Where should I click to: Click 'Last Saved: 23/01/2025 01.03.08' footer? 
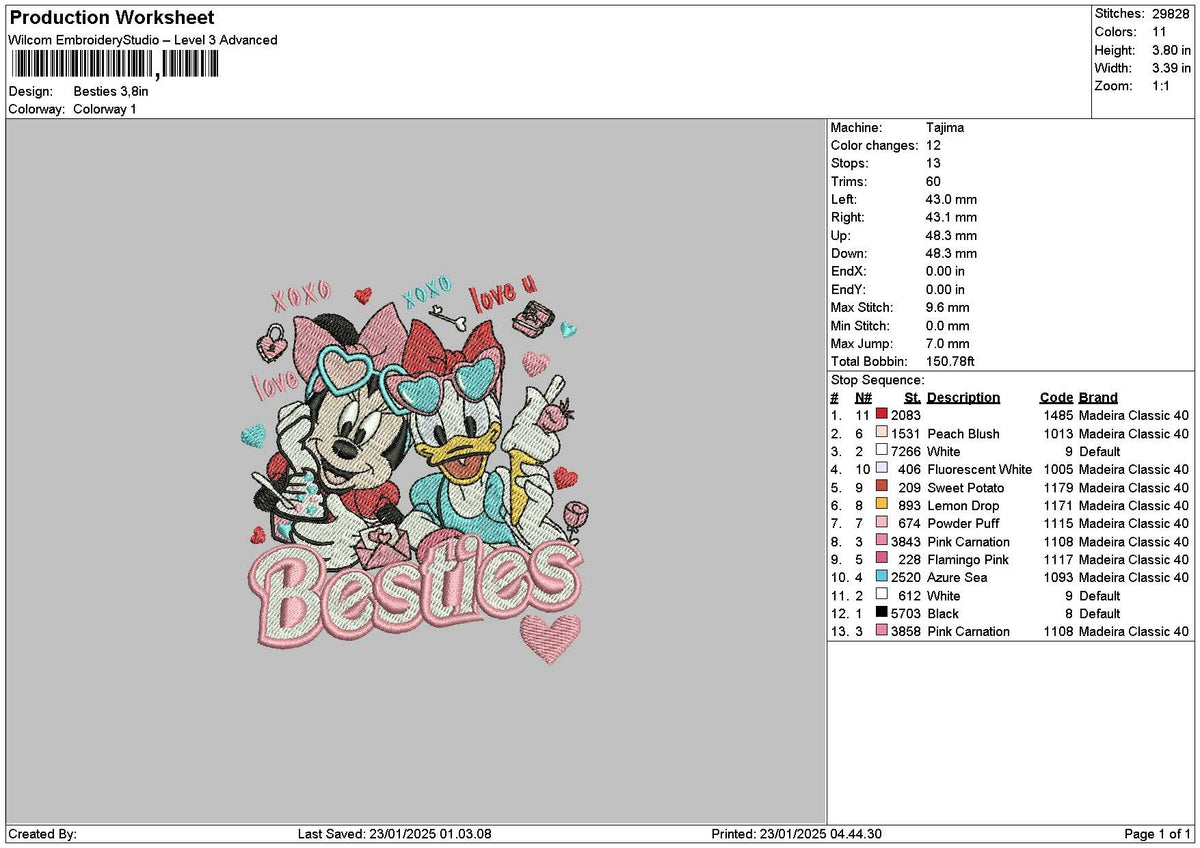tap(395, 834)
